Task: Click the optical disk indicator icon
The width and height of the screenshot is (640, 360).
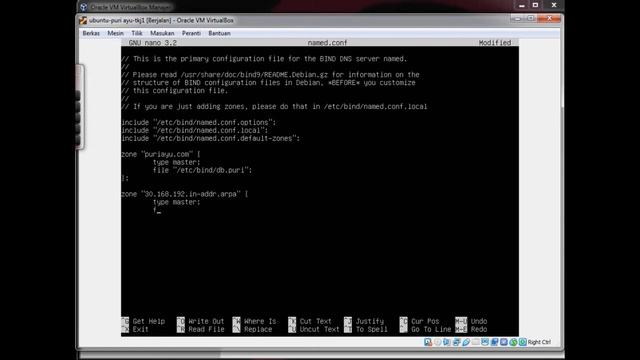Action: pyautogui.click(x=438, y=342)
